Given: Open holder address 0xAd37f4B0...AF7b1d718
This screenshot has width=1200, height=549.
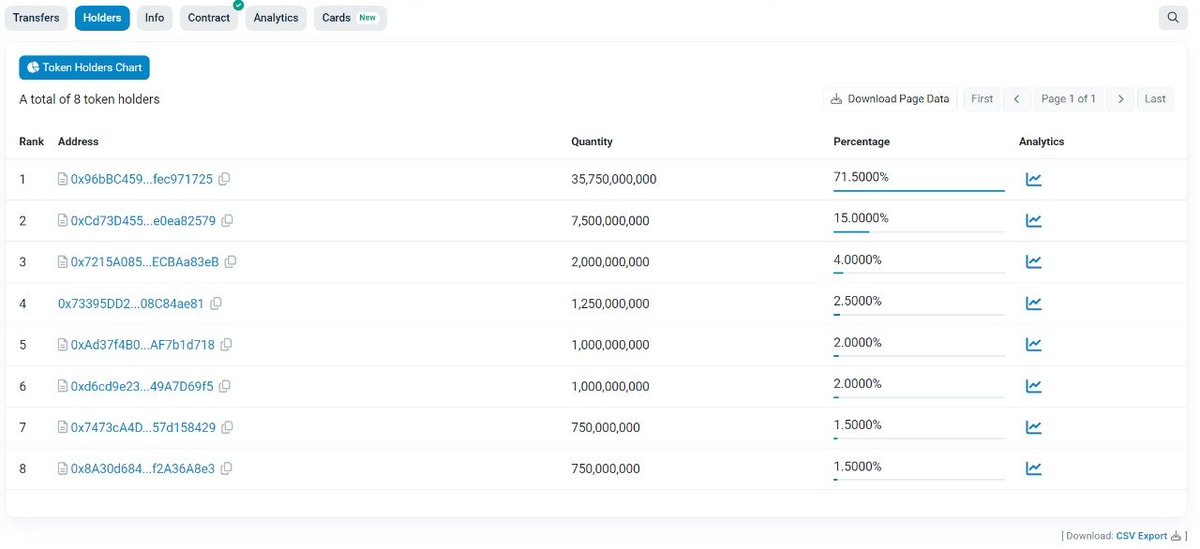Looking at the screenshot, I should (143, 345).
